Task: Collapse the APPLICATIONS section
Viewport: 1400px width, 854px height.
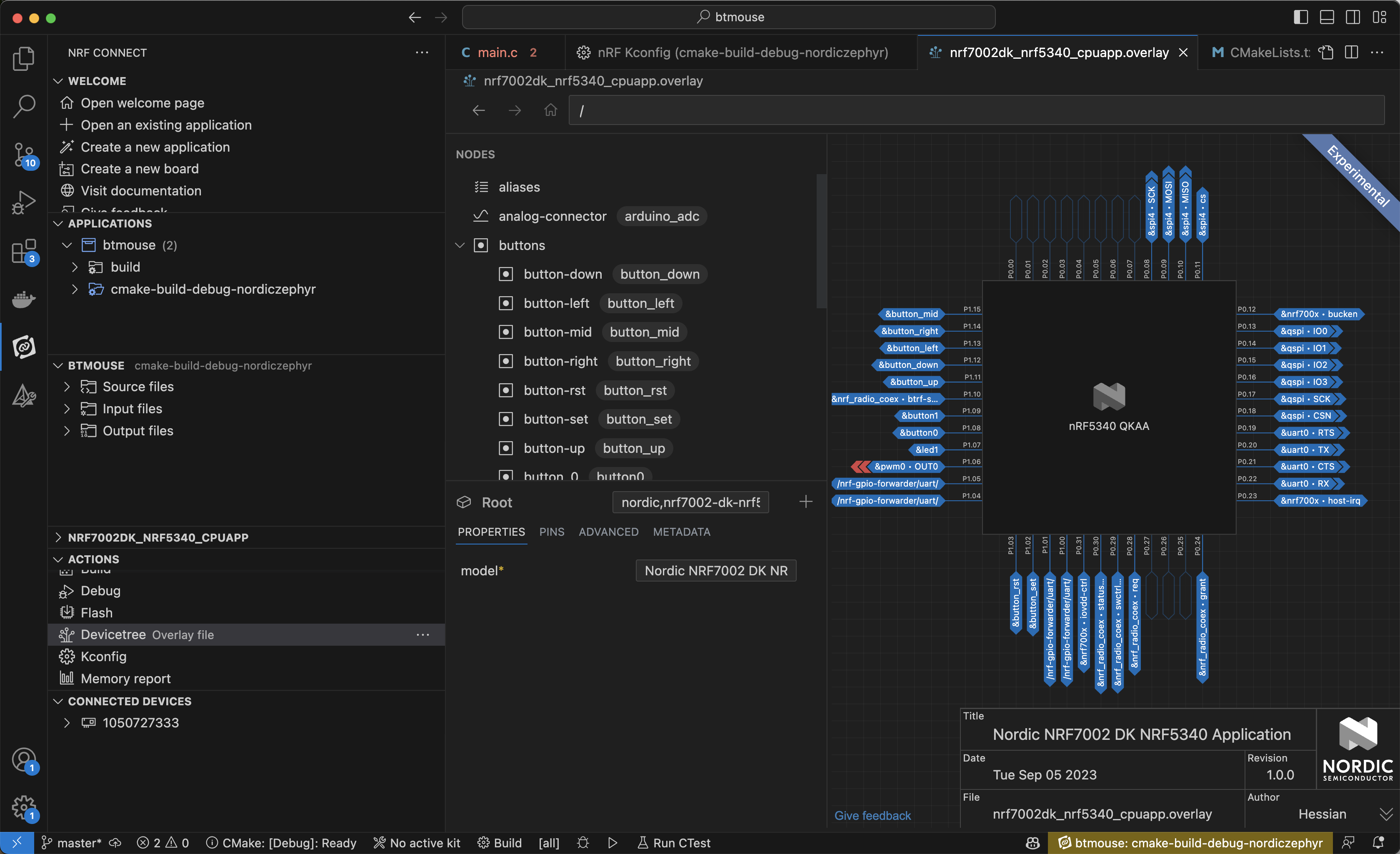Action: [57, 224]
